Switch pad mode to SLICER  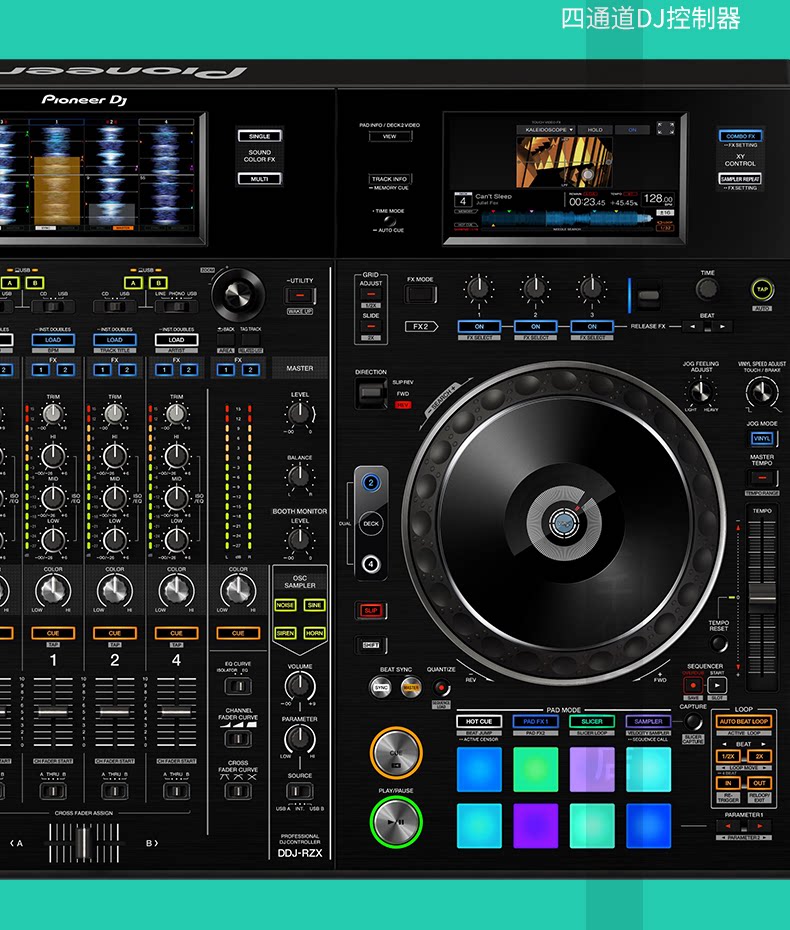tap(591, 721)
